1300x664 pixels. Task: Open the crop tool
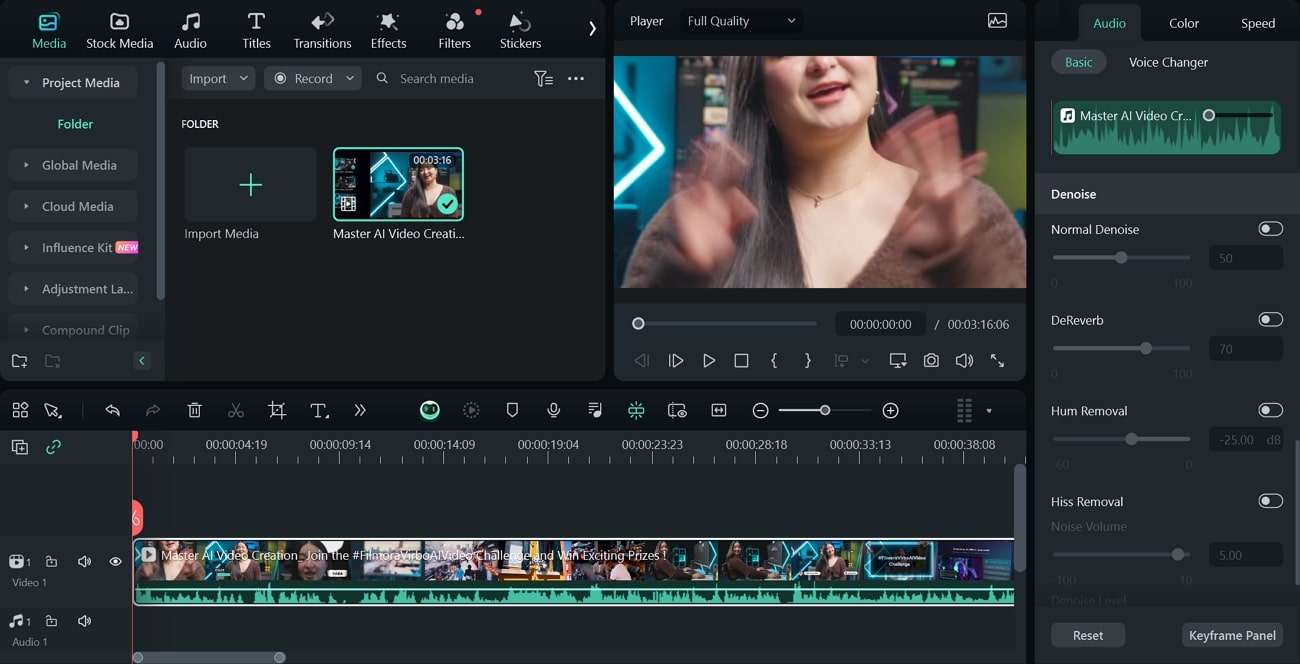point(277,410)
